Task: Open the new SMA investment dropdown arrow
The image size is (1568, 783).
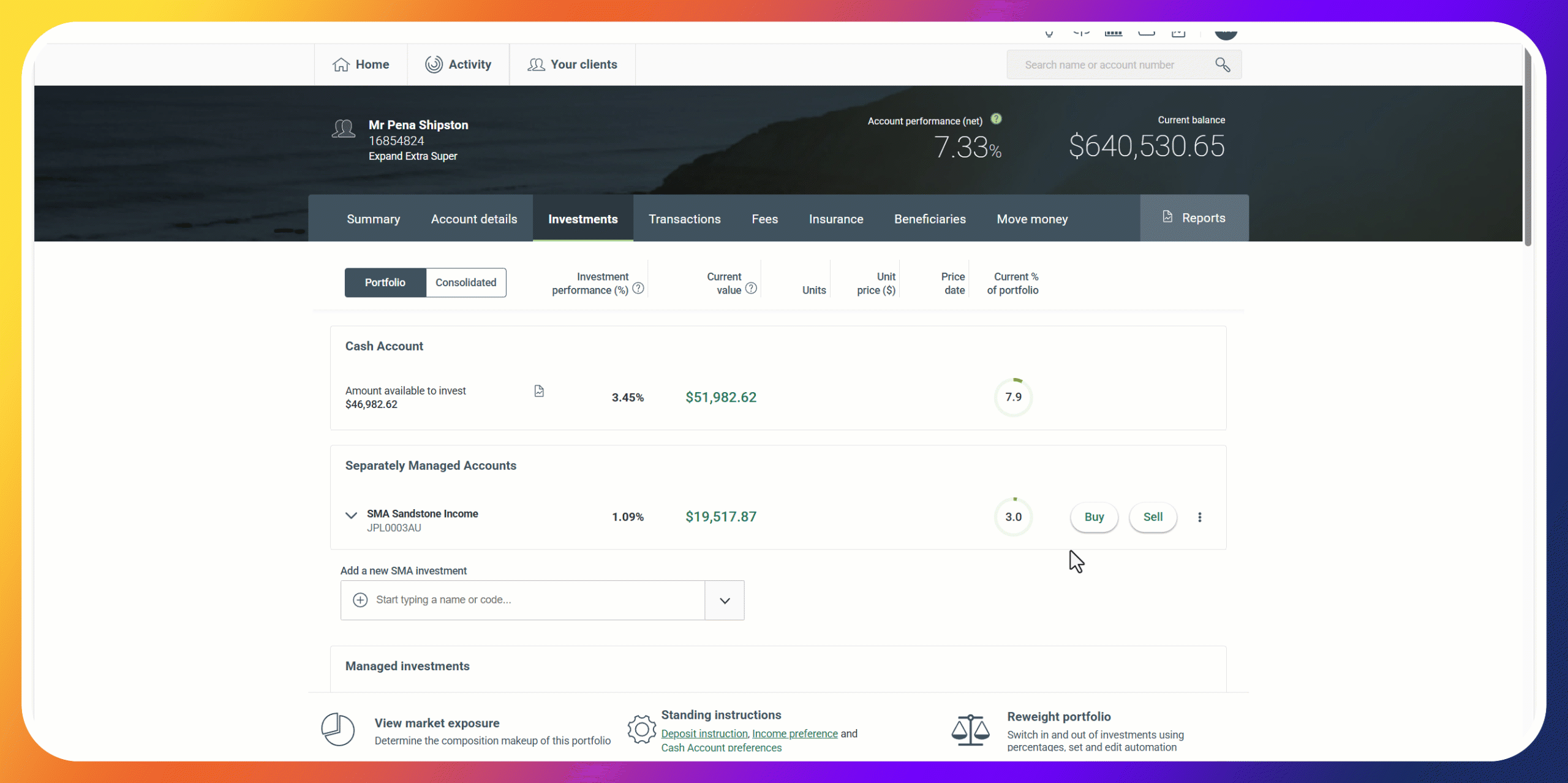Action: click(x=725, y=600)
